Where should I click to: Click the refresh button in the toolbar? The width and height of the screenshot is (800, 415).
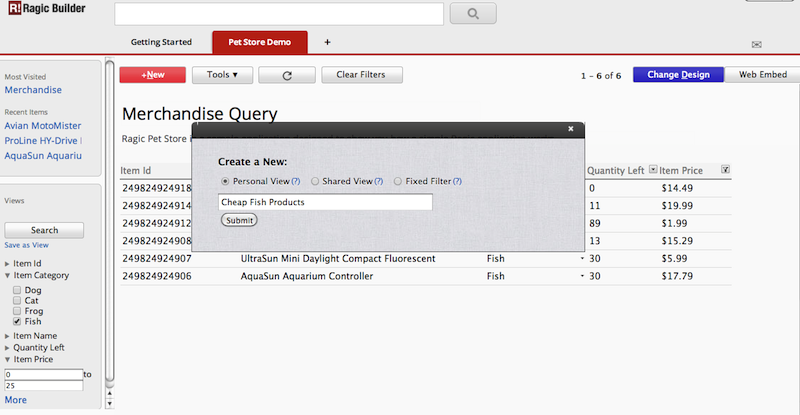point(286,75)
